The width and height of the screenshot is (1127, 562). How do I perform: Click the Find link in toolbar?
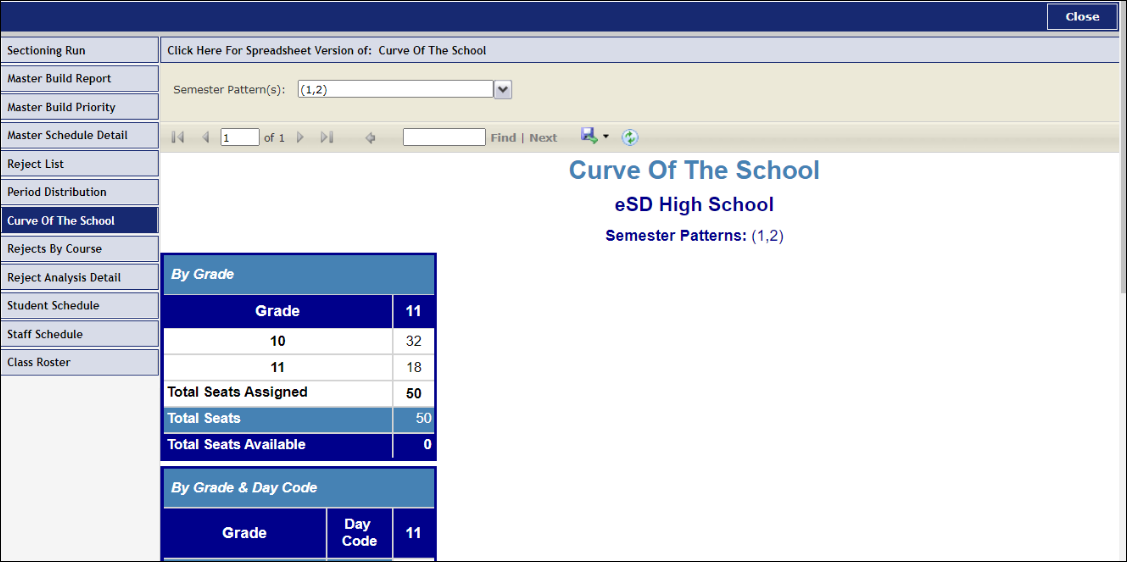[x=503, y=138]
